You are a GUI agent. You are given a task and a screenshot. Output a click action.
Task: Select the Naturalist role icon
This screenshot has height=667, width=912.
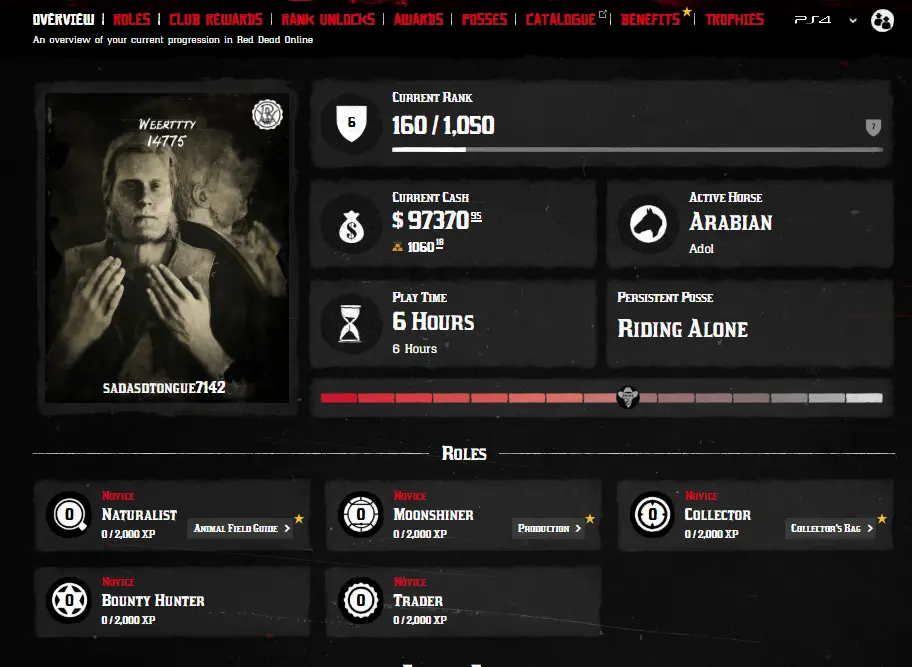[70, 515]
